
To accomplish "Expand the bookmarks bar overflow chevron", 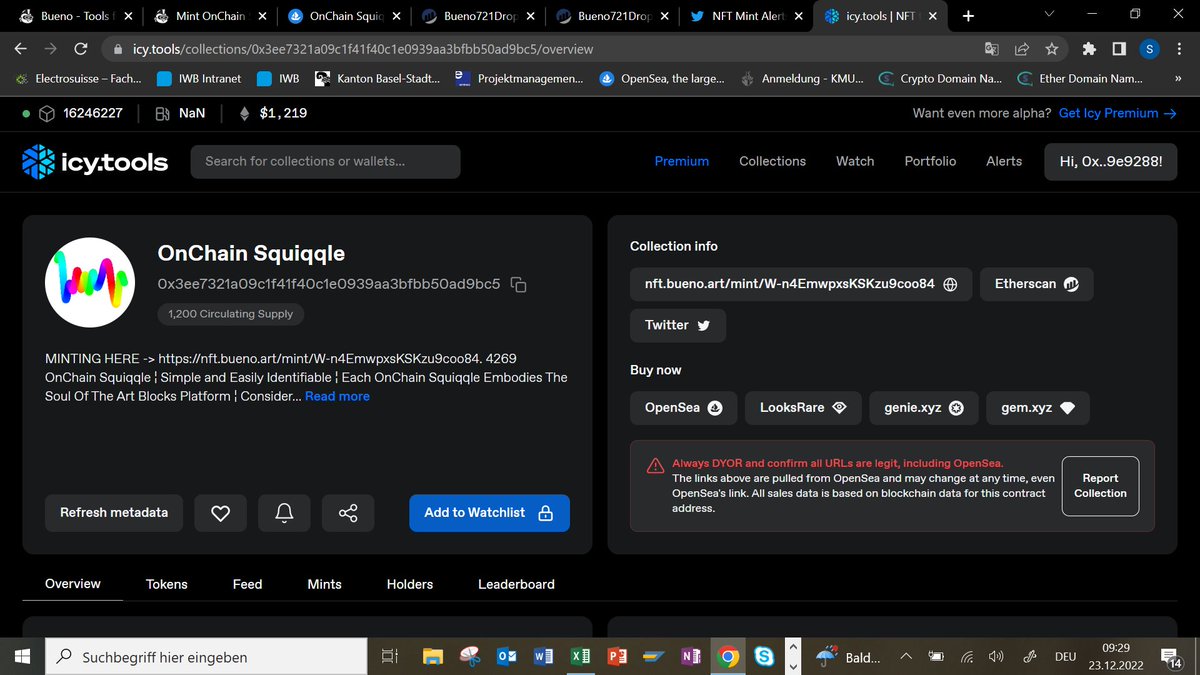I will click(x=1178, y=78).
